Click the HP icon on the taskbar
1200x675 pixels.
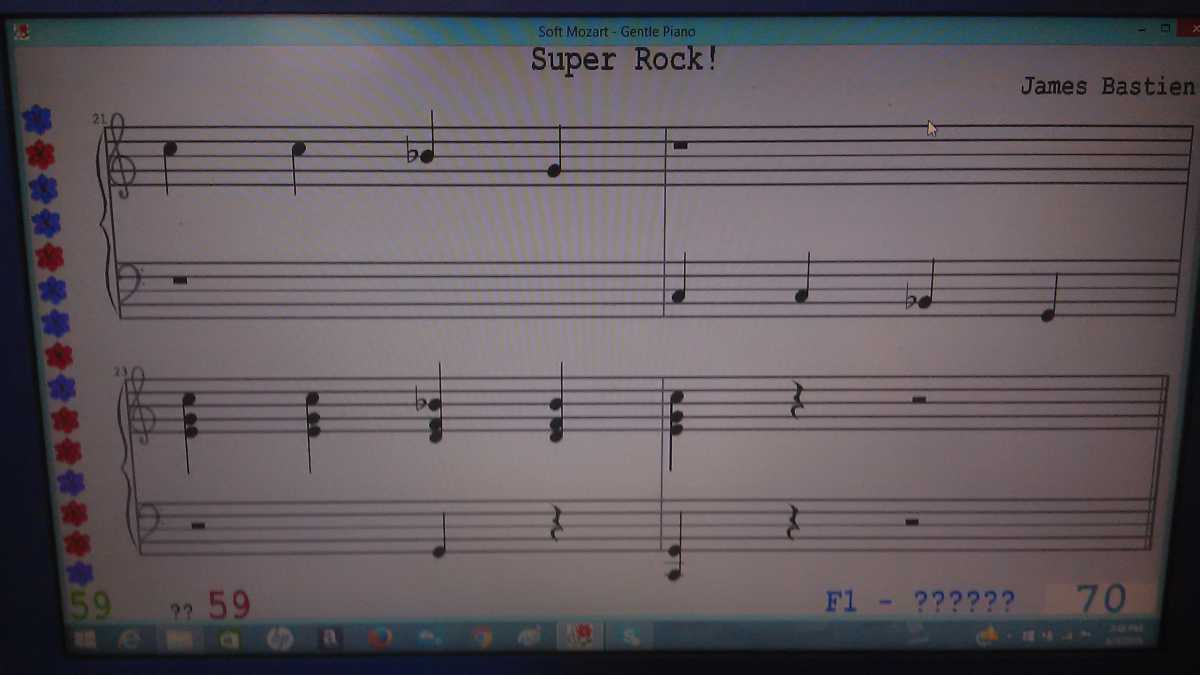click(x=279, y=638)
